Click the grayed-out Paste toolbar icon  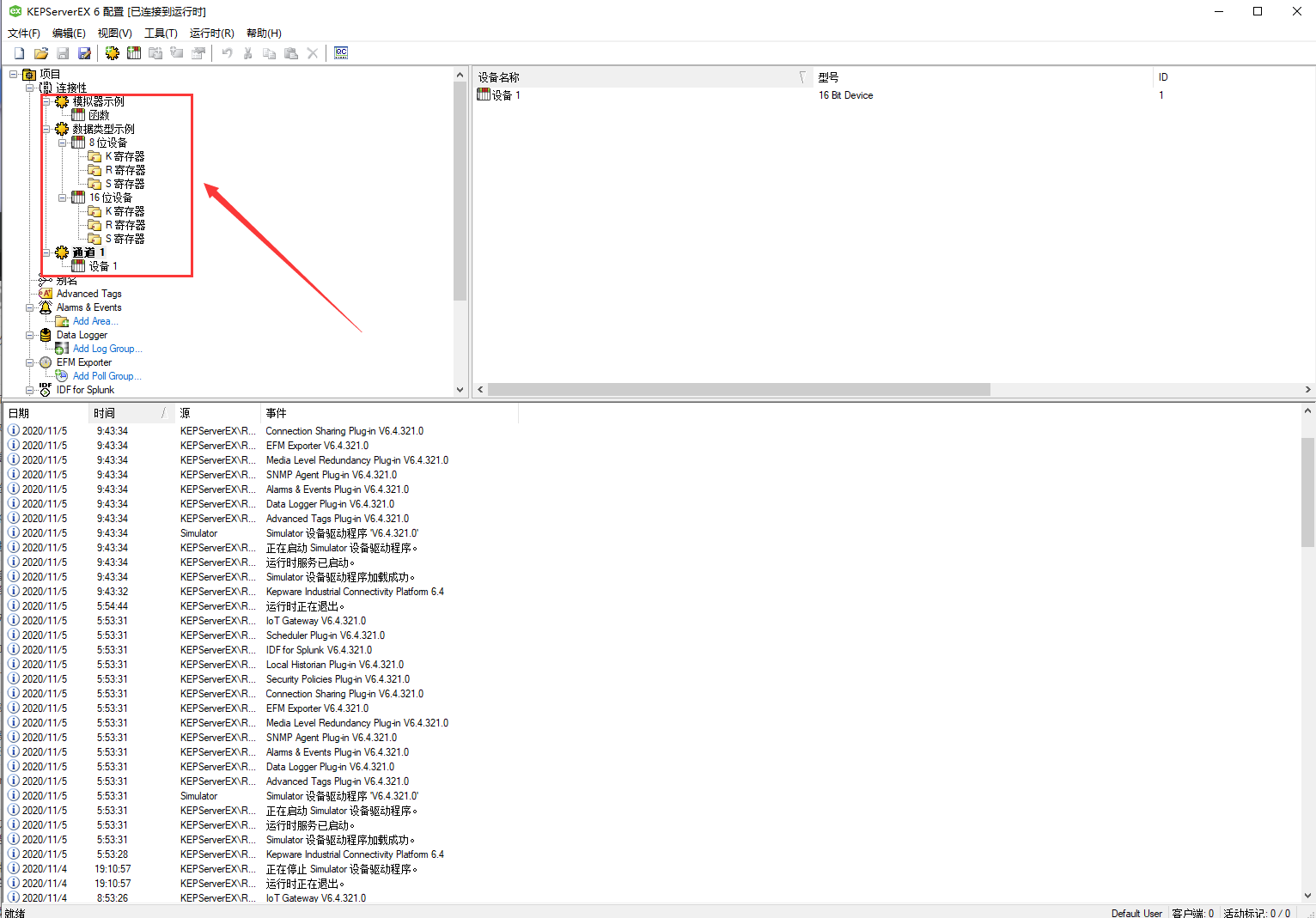[291, 53]
